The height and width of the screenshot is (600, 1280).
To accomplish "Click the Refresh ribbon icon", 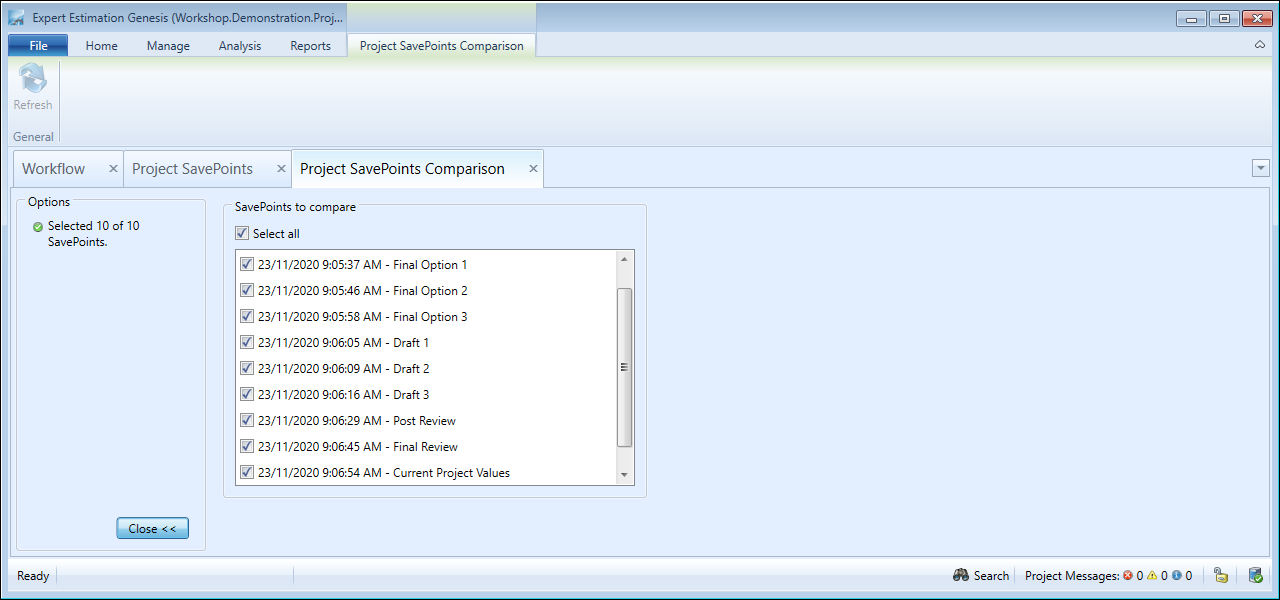I will [x=33, y=80].
